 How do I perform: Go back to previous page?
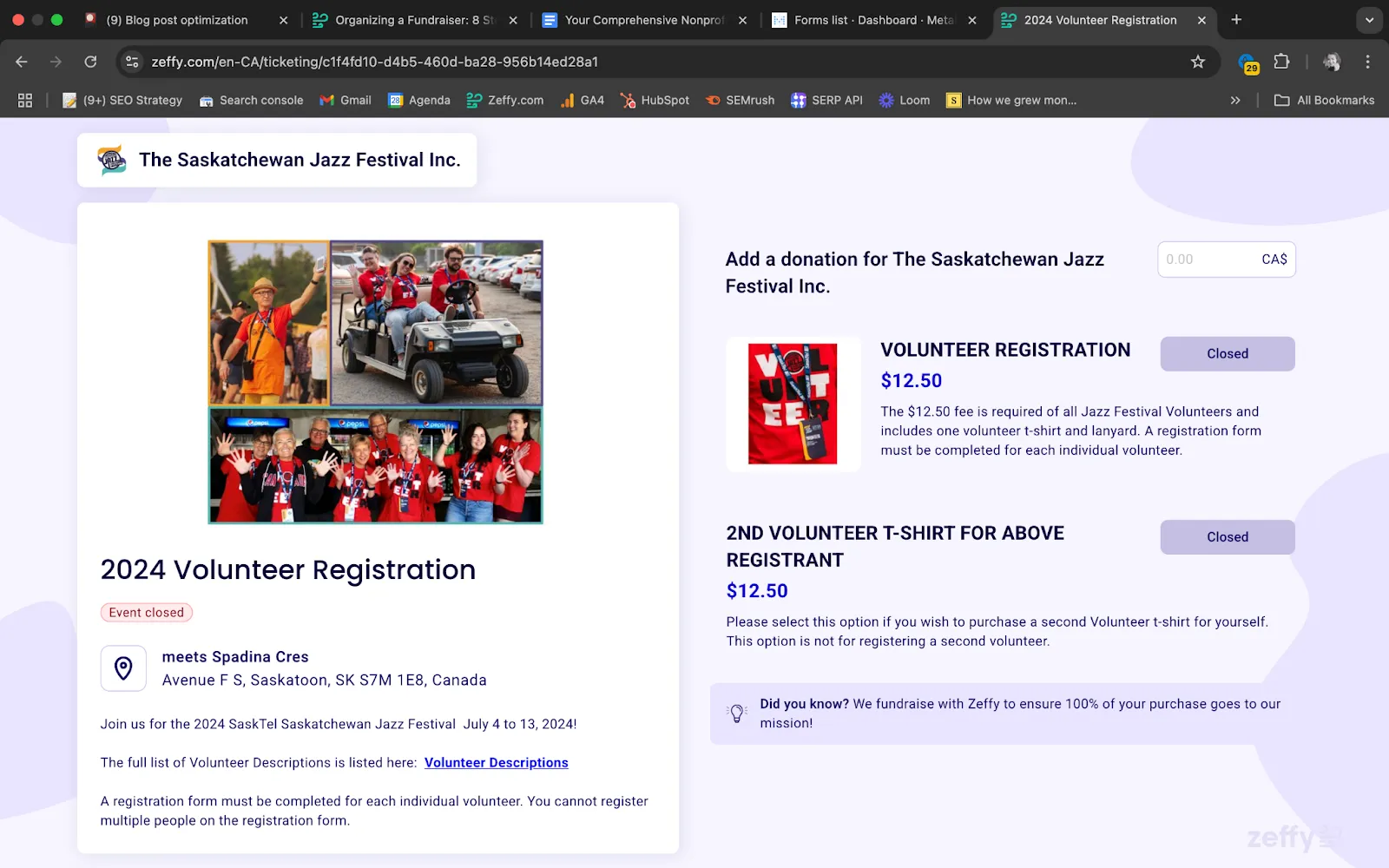pyautogui.click(x=22, y=62)
